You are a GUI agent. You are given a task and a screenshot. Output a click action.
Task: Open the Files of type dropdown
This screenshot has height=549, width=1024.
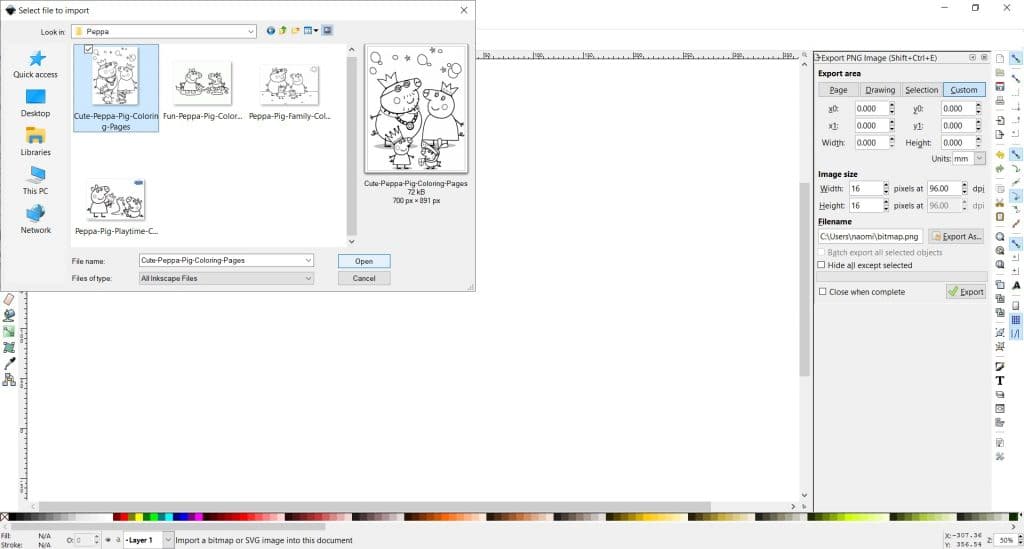308,278
